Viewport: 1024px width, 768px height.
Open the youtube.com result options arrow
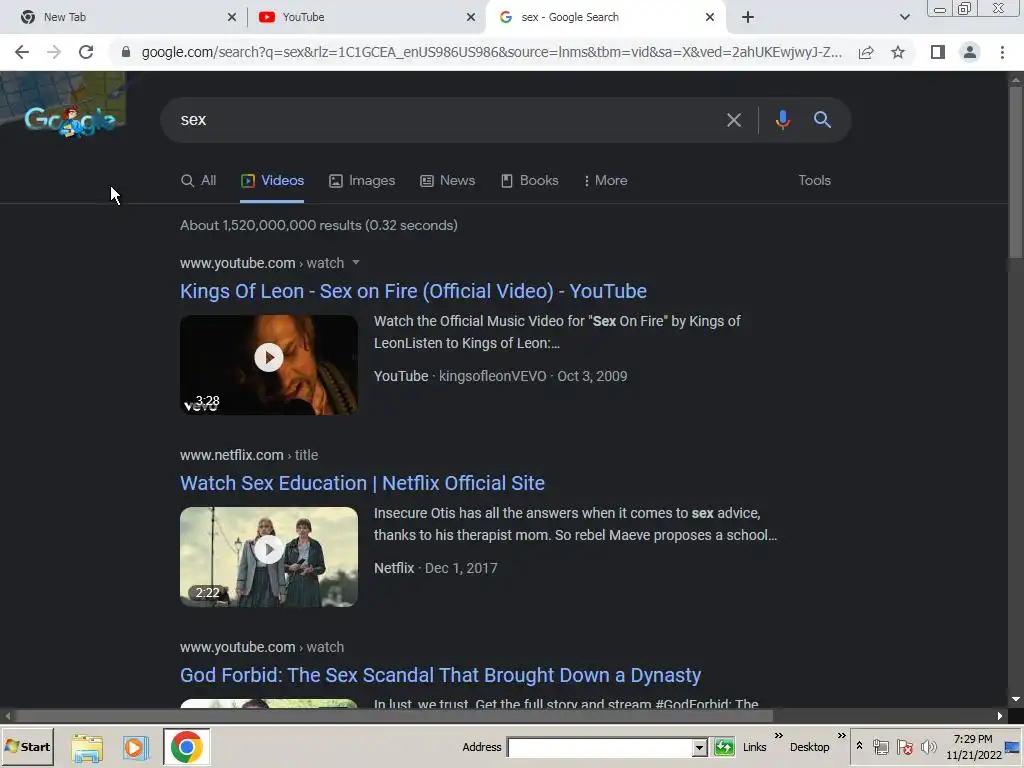pyautogui.click(x=356, y=263)
